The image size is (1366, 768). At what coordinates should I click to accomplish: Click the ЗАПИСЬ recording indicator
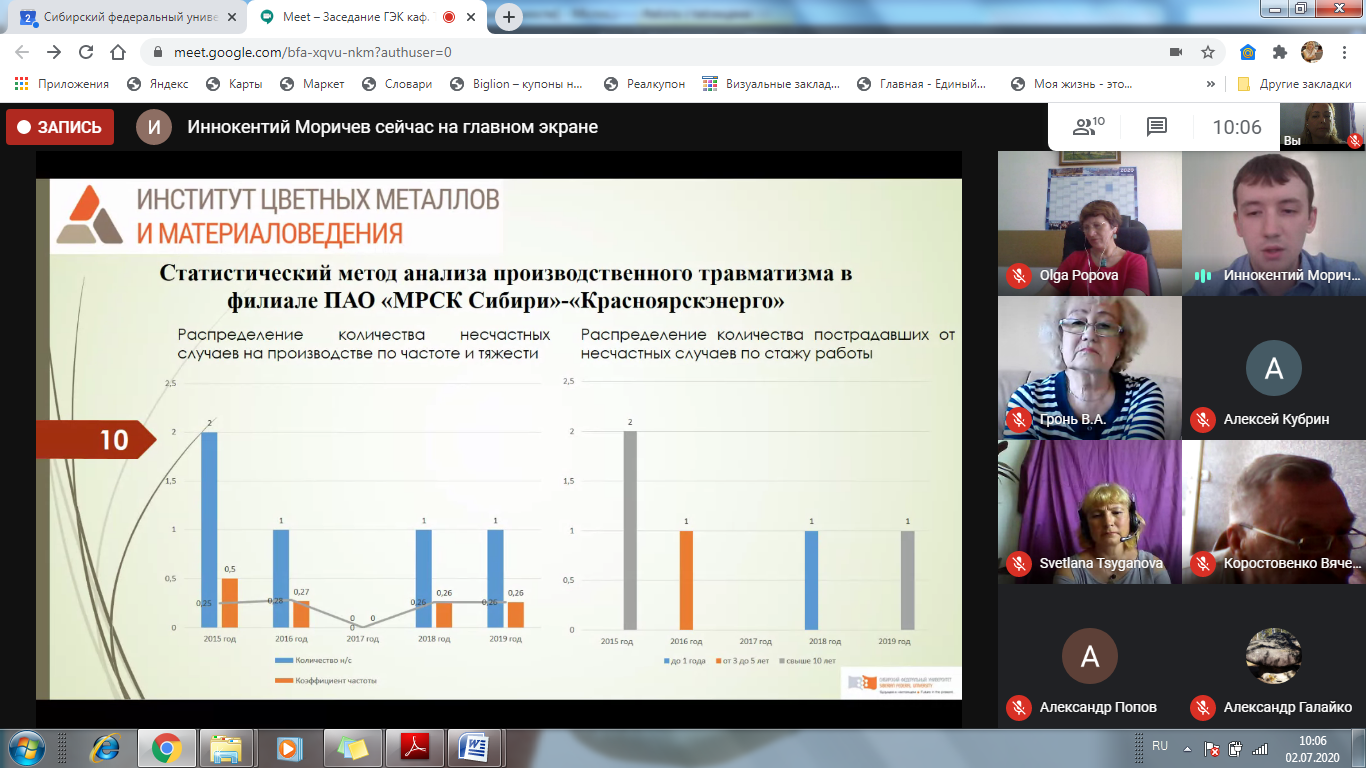pyautogui.click(x=60, y=127)
